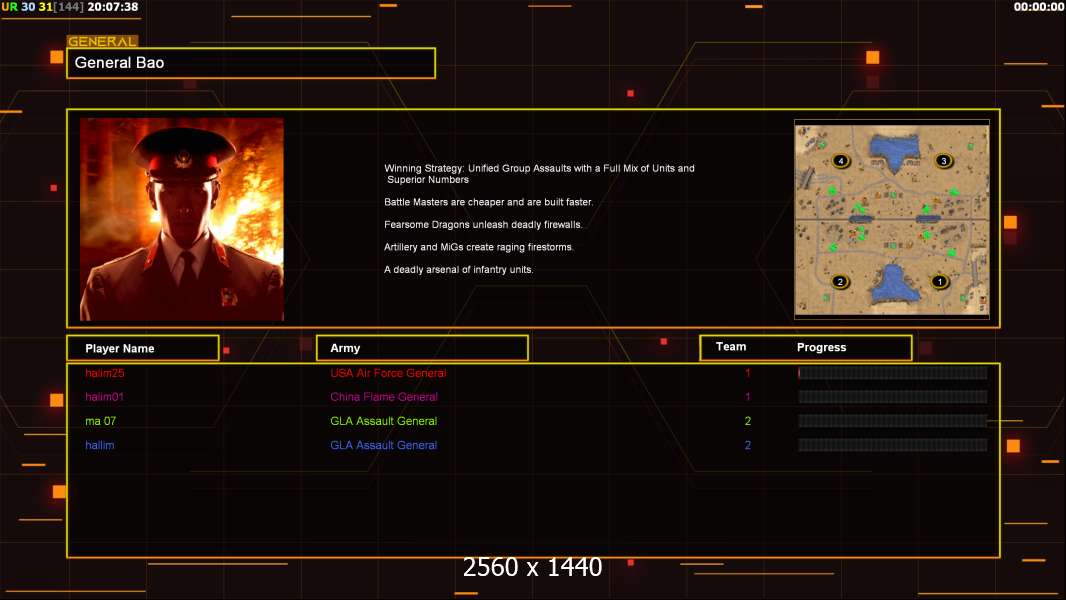Click the 20:07:38 clock readout
This screenshot has width=1066, height=600.
click(112, 7)
